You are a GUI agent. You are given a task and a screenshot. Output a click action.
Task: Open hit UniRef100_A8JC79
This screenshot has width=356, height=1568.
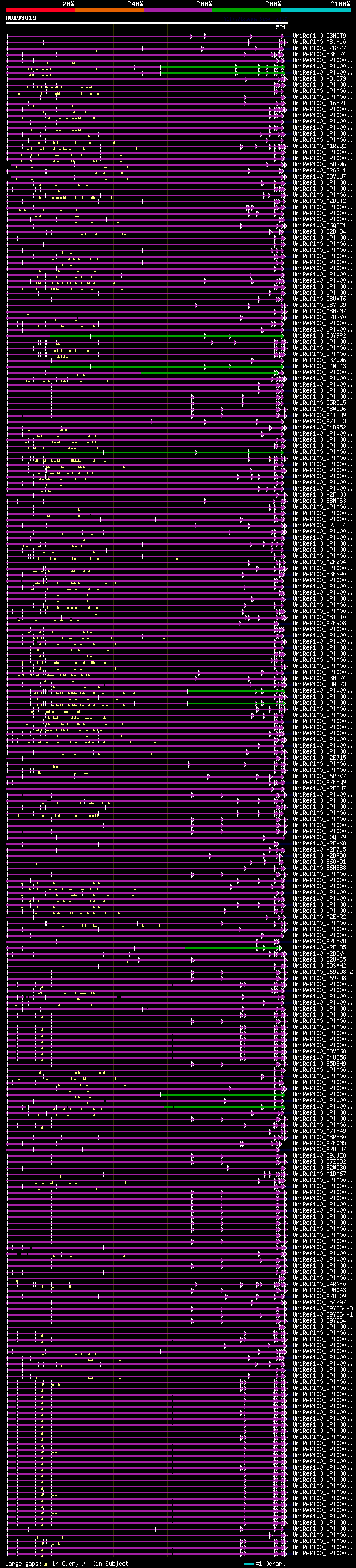[x=319, y=78]
